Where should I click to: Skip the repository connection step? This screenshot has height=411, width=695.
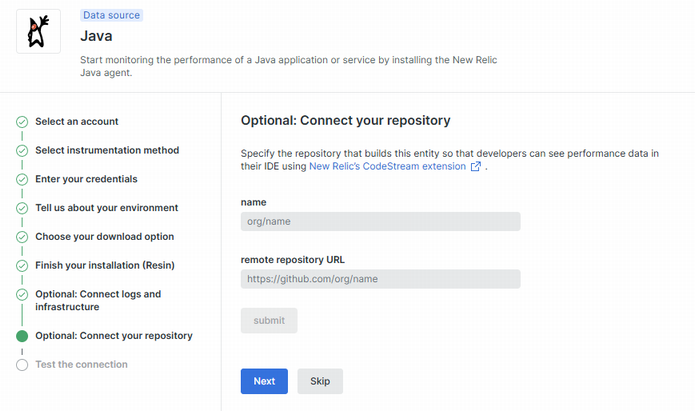(x=320, y=381)
